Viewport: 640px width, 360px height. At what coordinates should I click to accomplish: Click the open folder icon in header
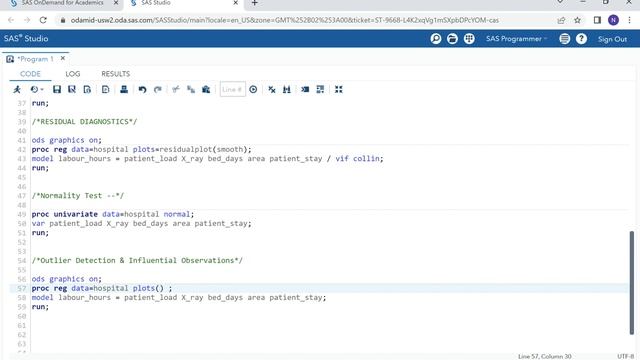(x=452, y=39)
